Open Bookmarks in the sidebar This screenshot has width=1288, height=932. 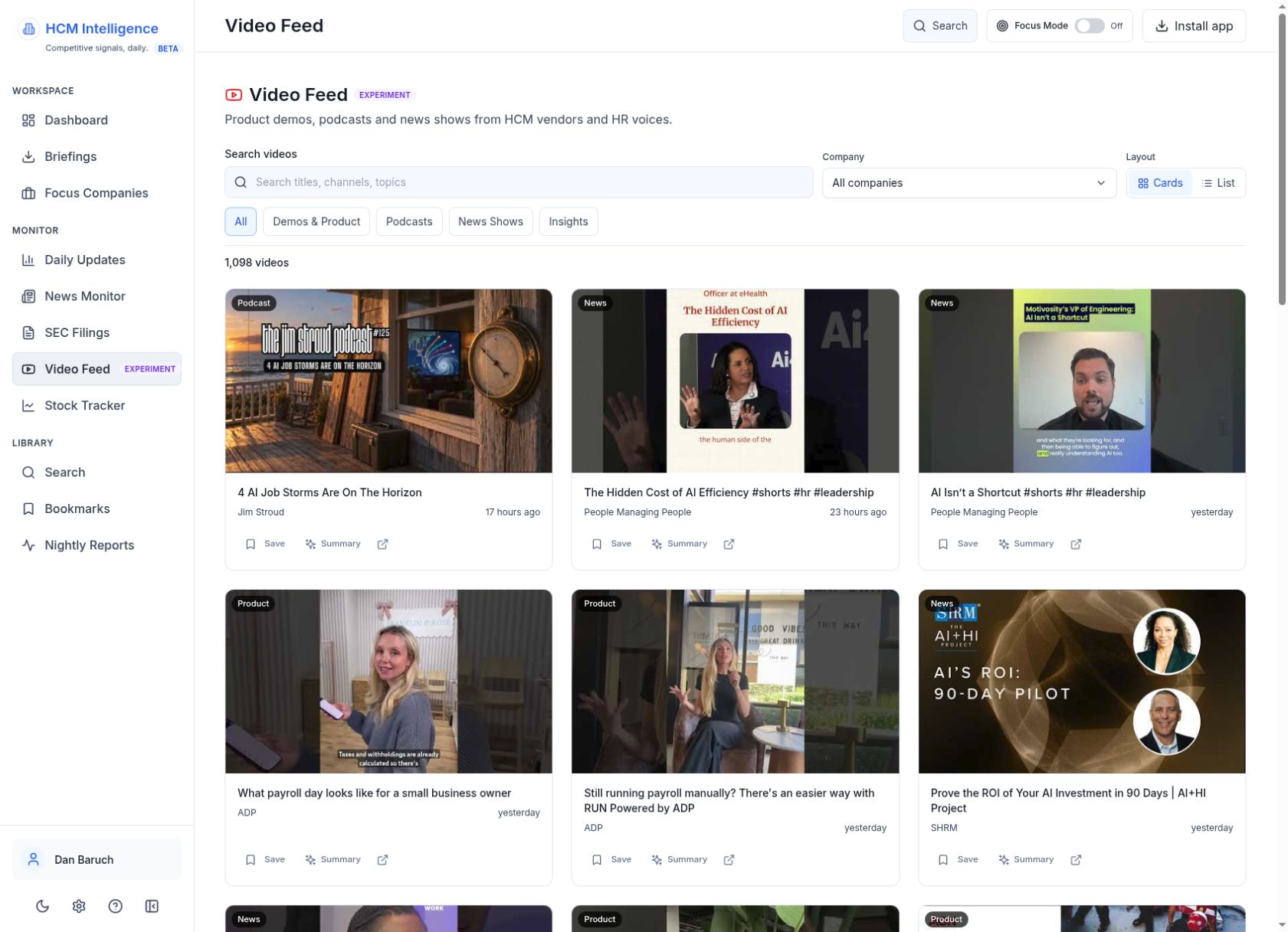point(97,509)
